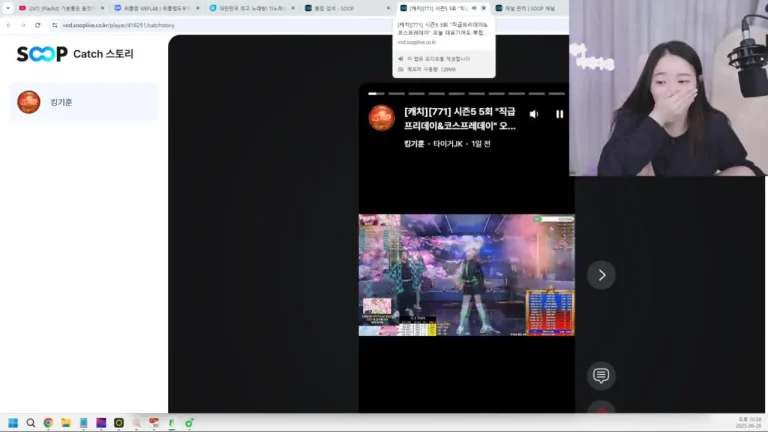Go forward in the browser
This screenshot has width=768, height=432.
(x=23, y=25)
